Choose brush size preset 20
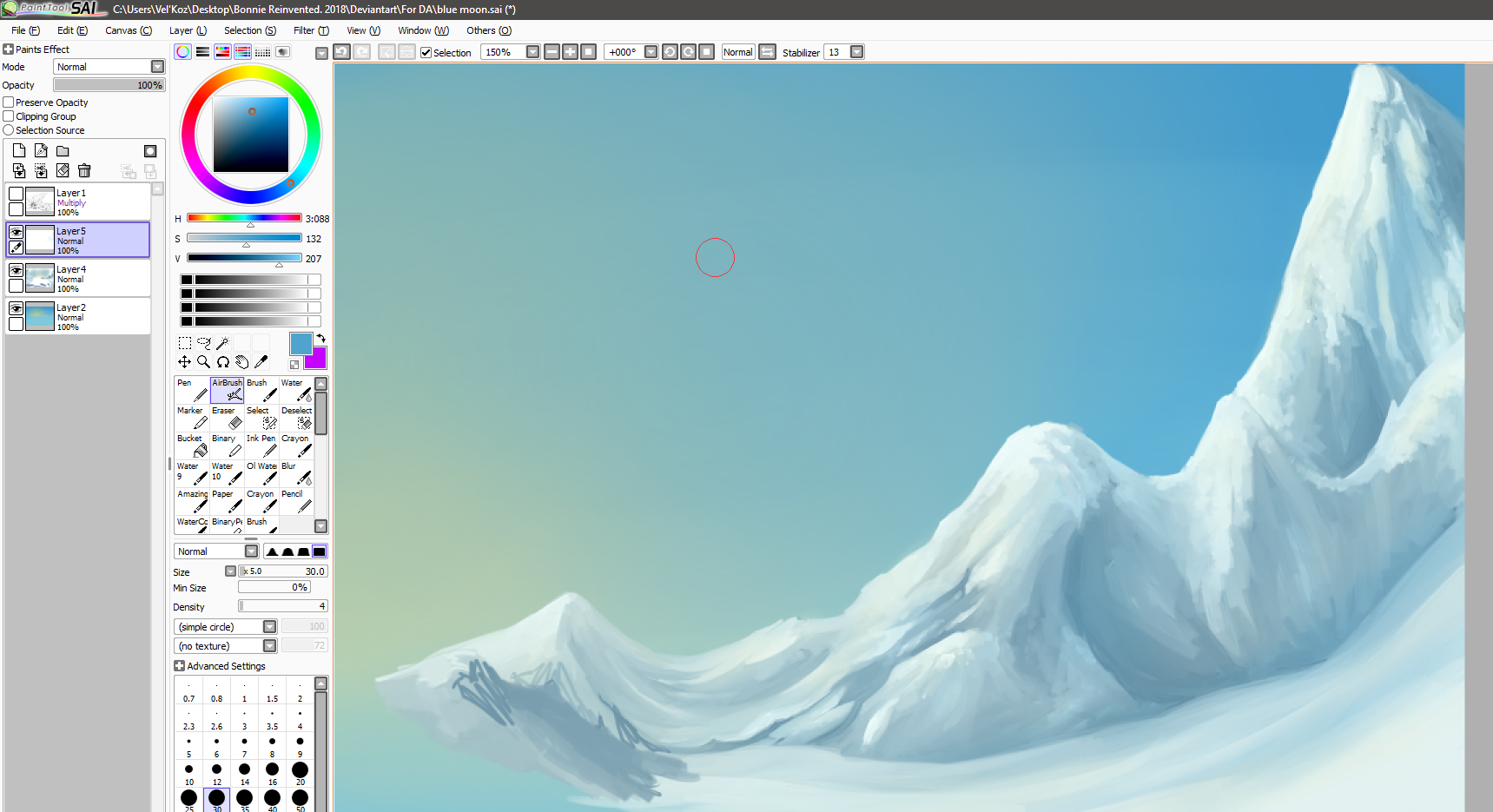 pyautogui.click(x=300, y=773)
